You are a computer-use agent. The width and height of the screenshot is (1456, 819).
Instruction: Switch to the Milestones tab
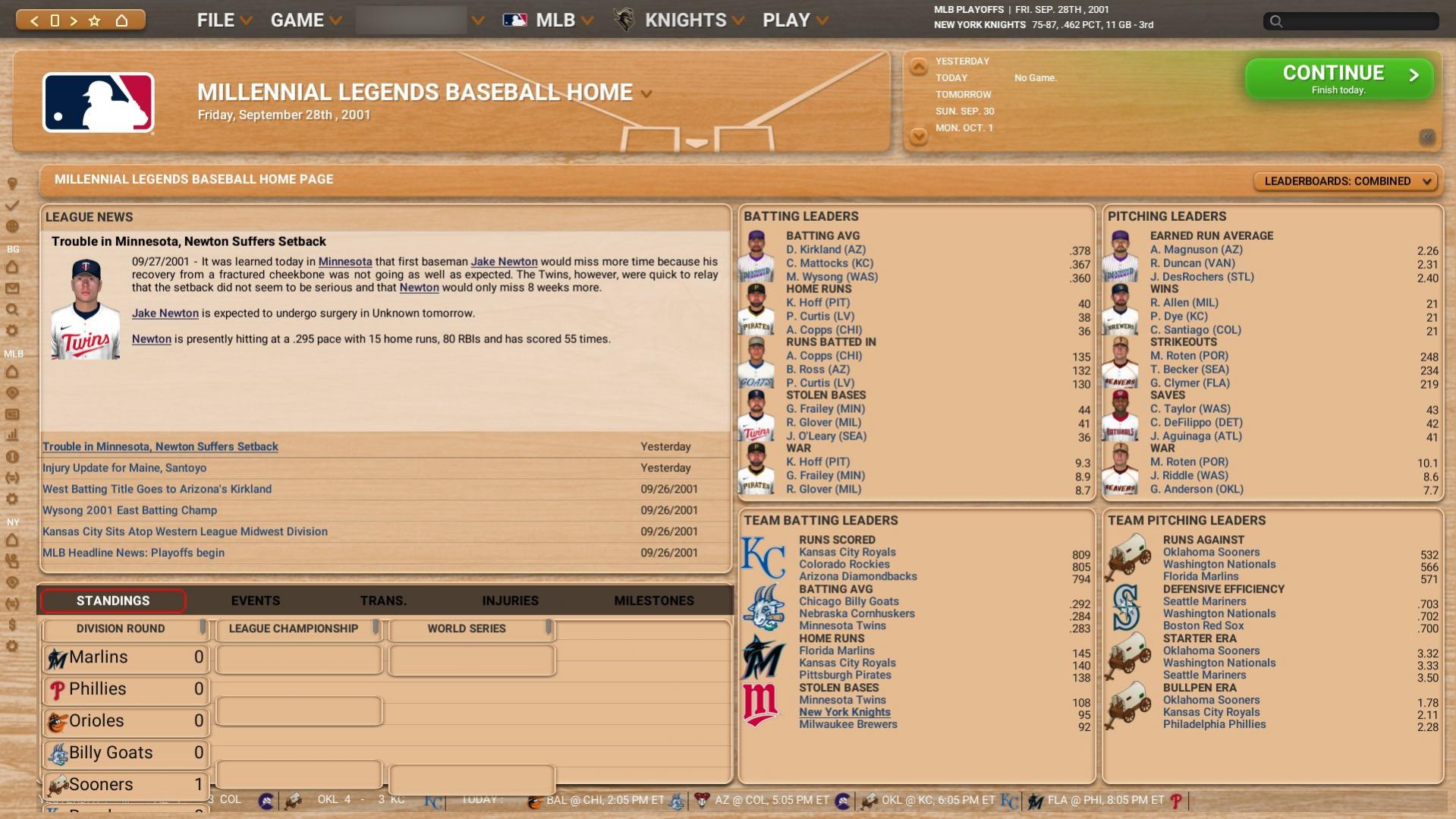pyautogui.click(x=654, y=601)
